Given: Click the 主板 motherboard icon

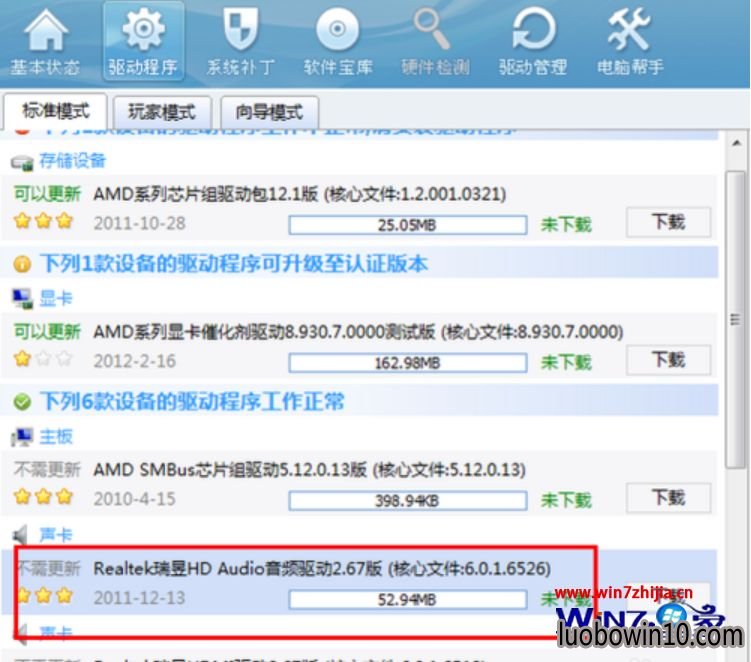Looking at the screenshot, I should pos(22,437).
